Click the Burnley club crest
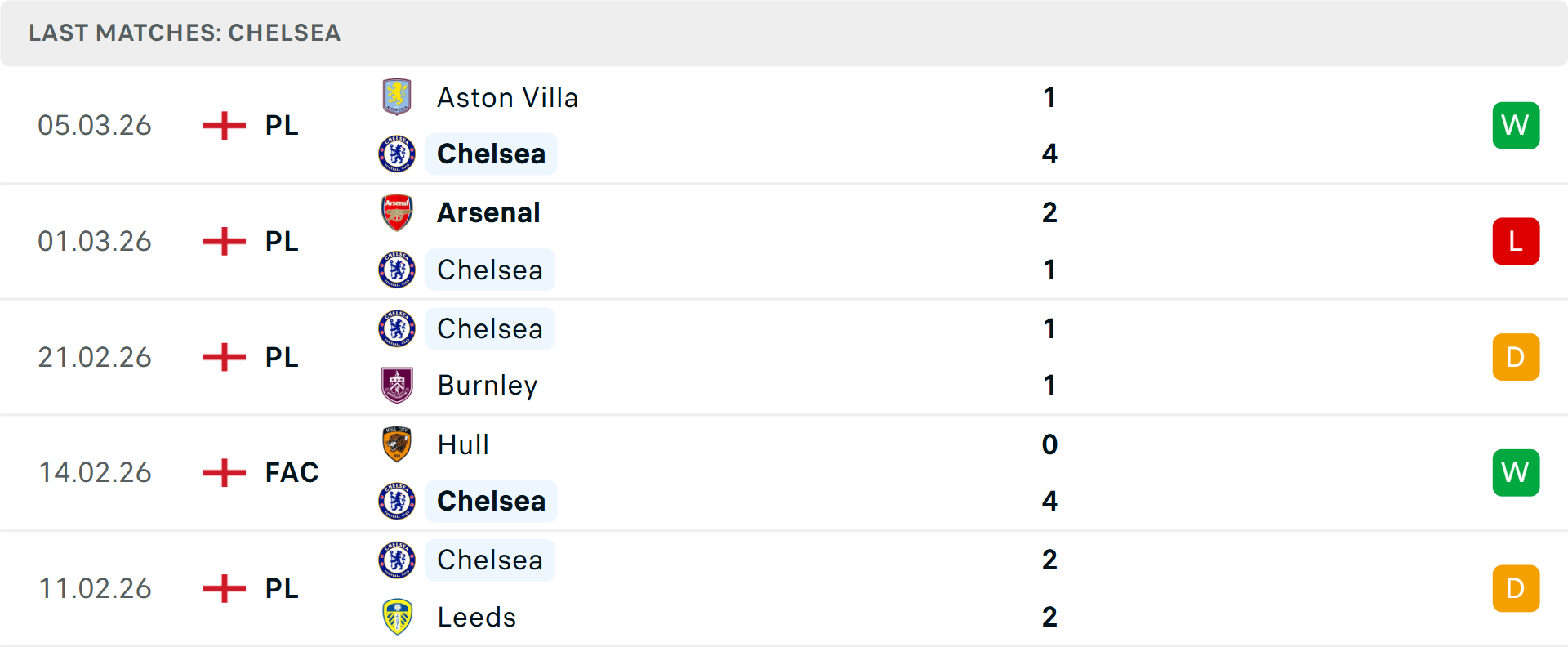1568x647 pixels. (397, 385)
